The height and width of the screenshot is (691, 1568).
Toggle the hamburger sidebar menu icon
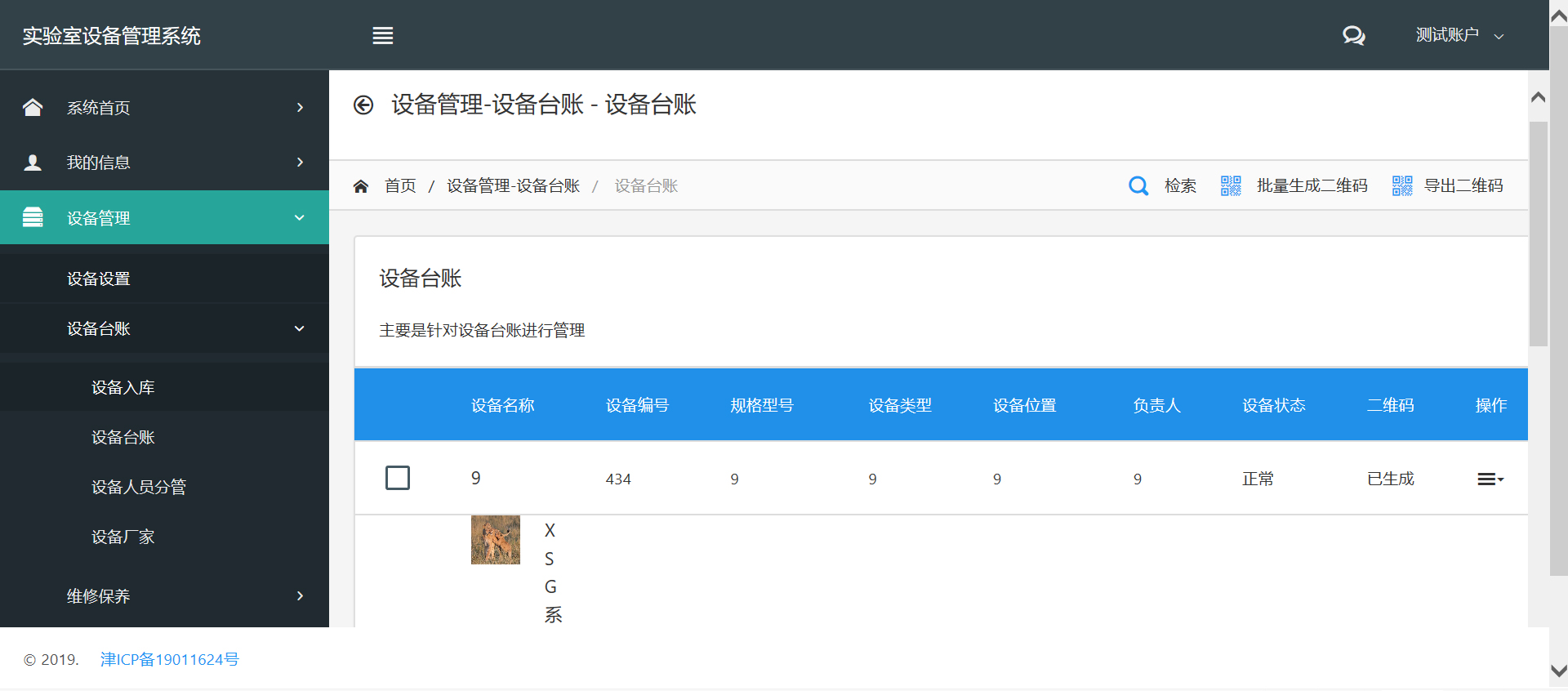point(382,36)
